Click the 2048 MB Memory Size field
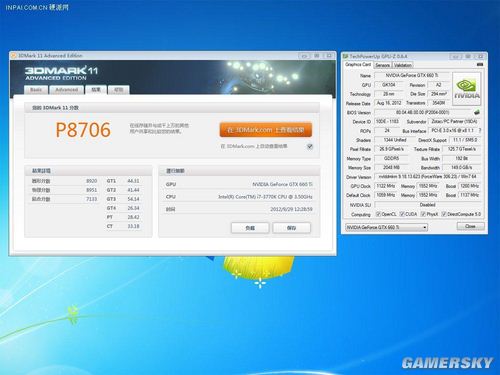 391,167
